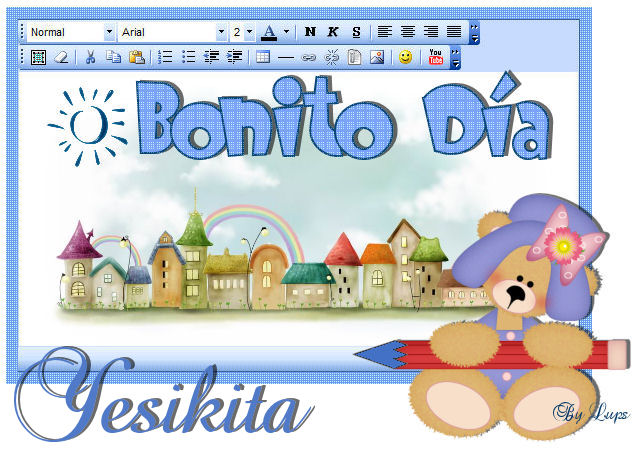The width and height of the screenshot is (636, 457).
Task: Click the eraser remove formatting icon
Action: [x=61, y=57]
